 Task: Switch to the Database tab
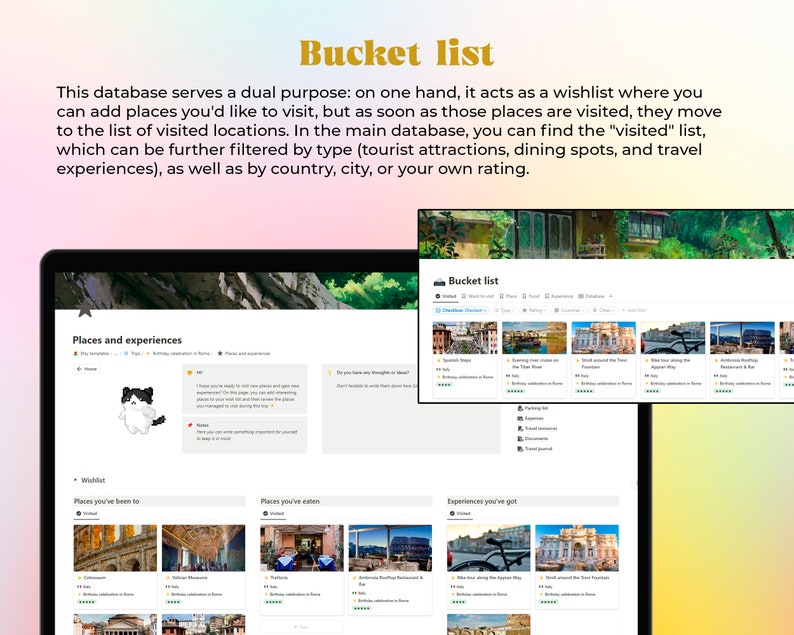pos(591,296)
